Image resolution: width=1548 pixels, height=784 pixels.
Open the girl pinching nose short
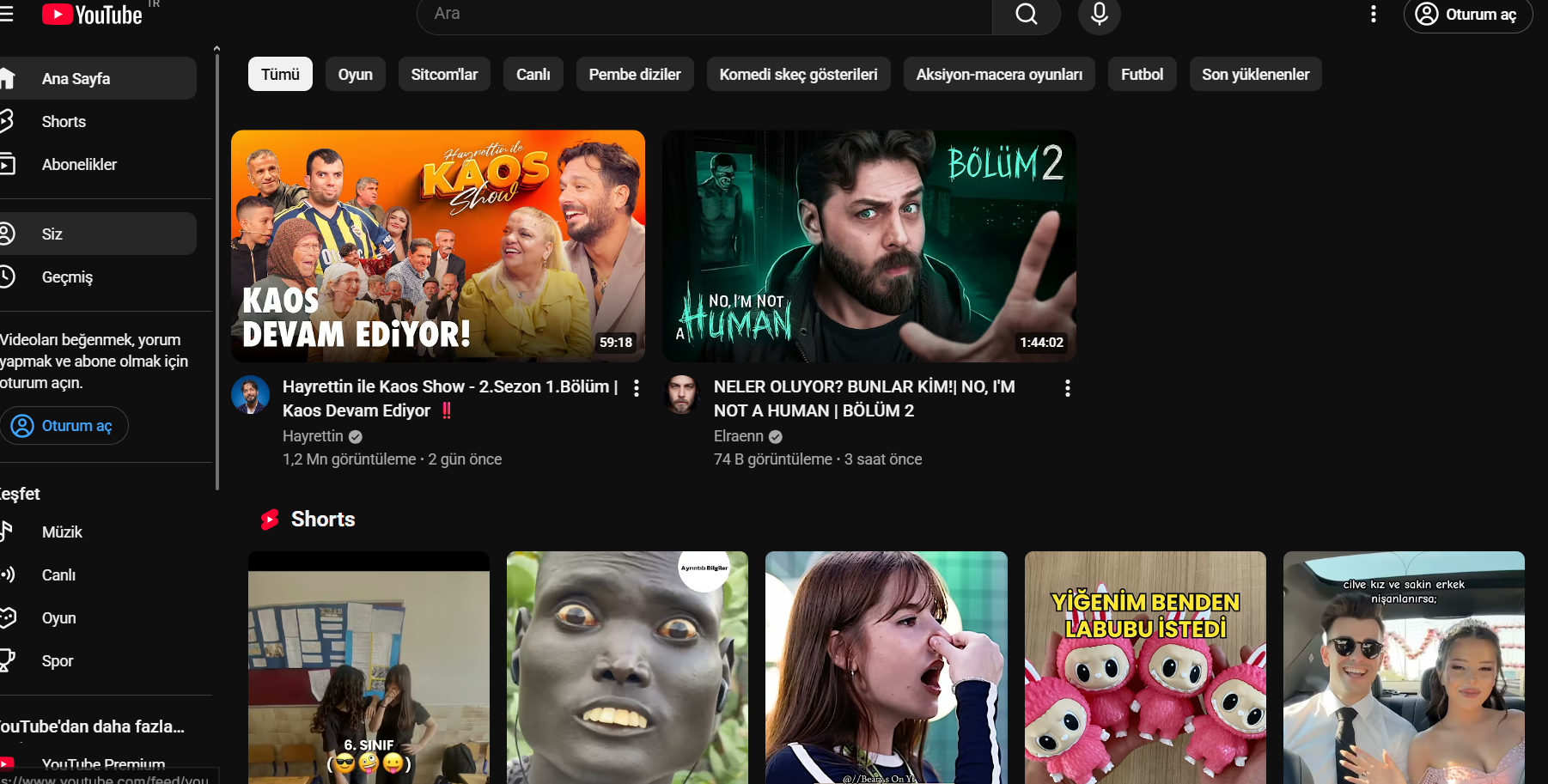(x=887, y=667)
